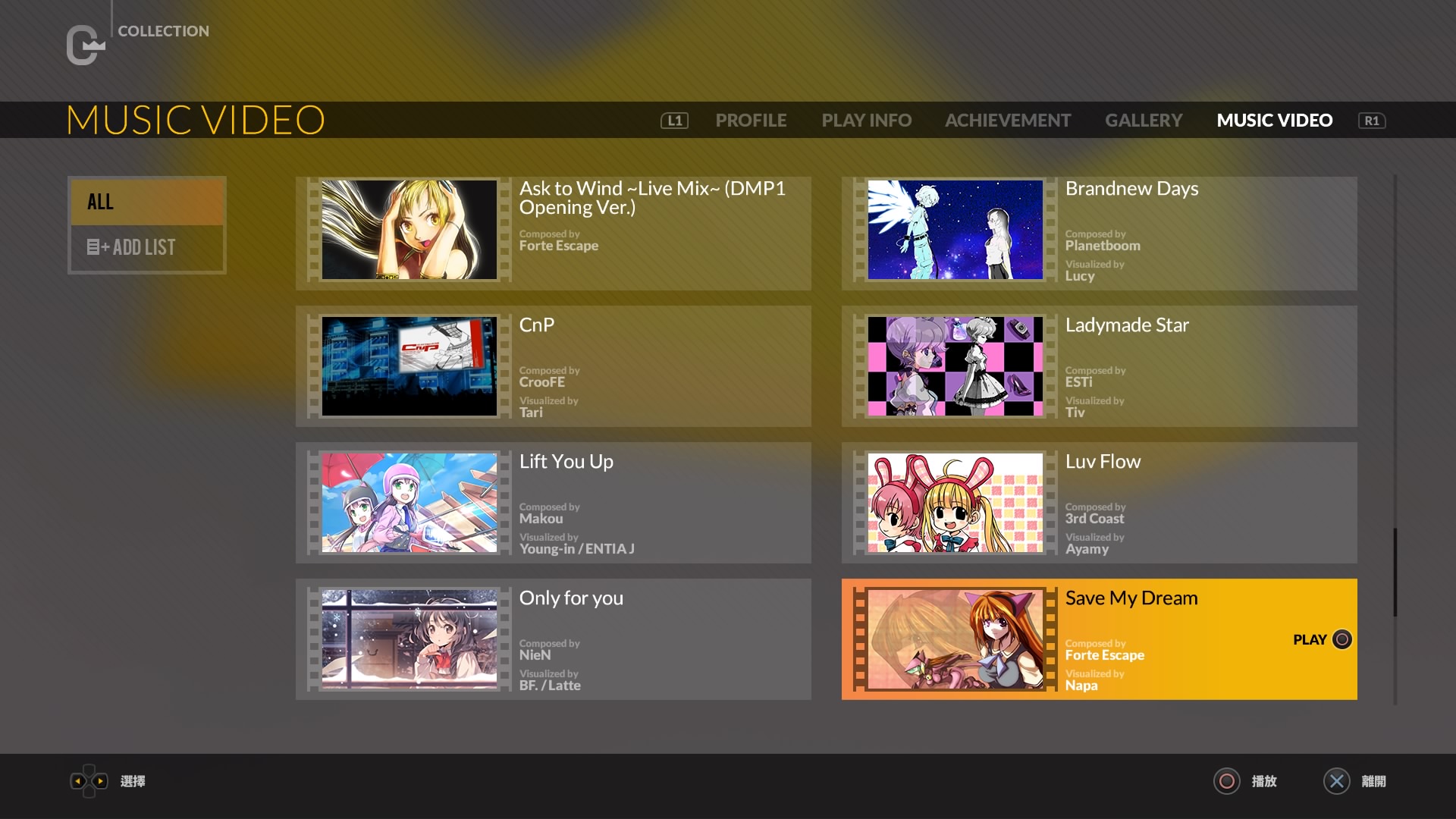Click the title 'Ask to Wind ~Live Mix~'
Image resolution: width=1456 pixels, height=819 pixels.
pyautogui.click(x=652, y=197)
